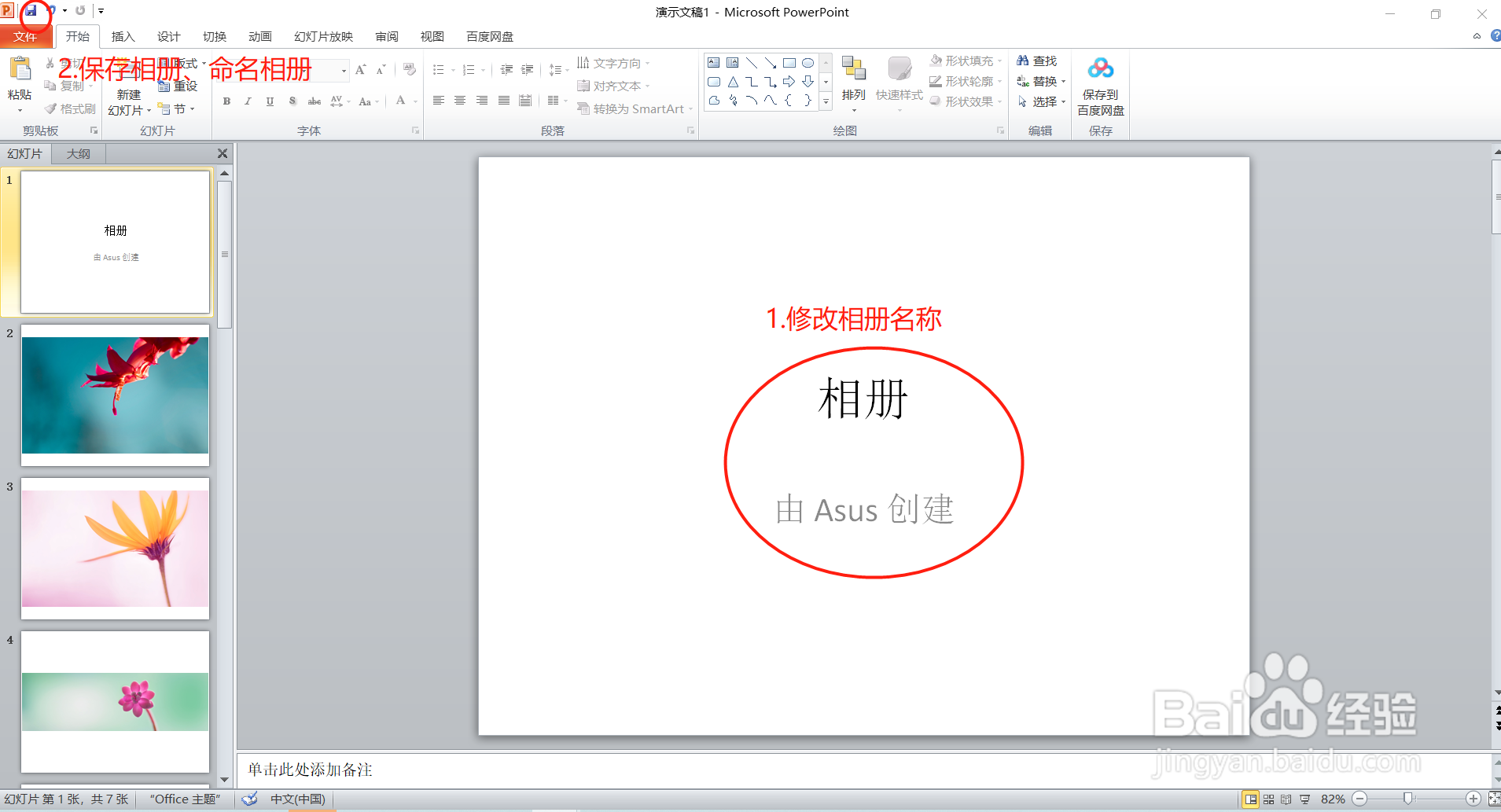
Task: Fit slide to current window
Action: click(1494, 799)
